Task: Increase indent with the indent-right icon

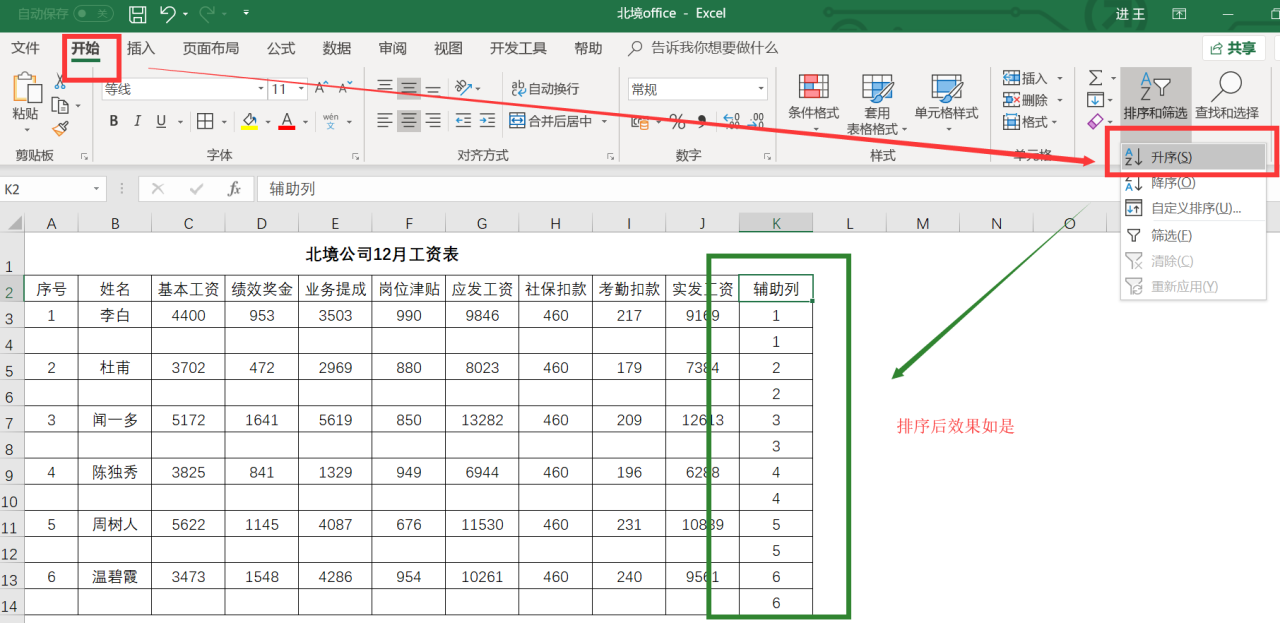Action: tap(488, 121)
